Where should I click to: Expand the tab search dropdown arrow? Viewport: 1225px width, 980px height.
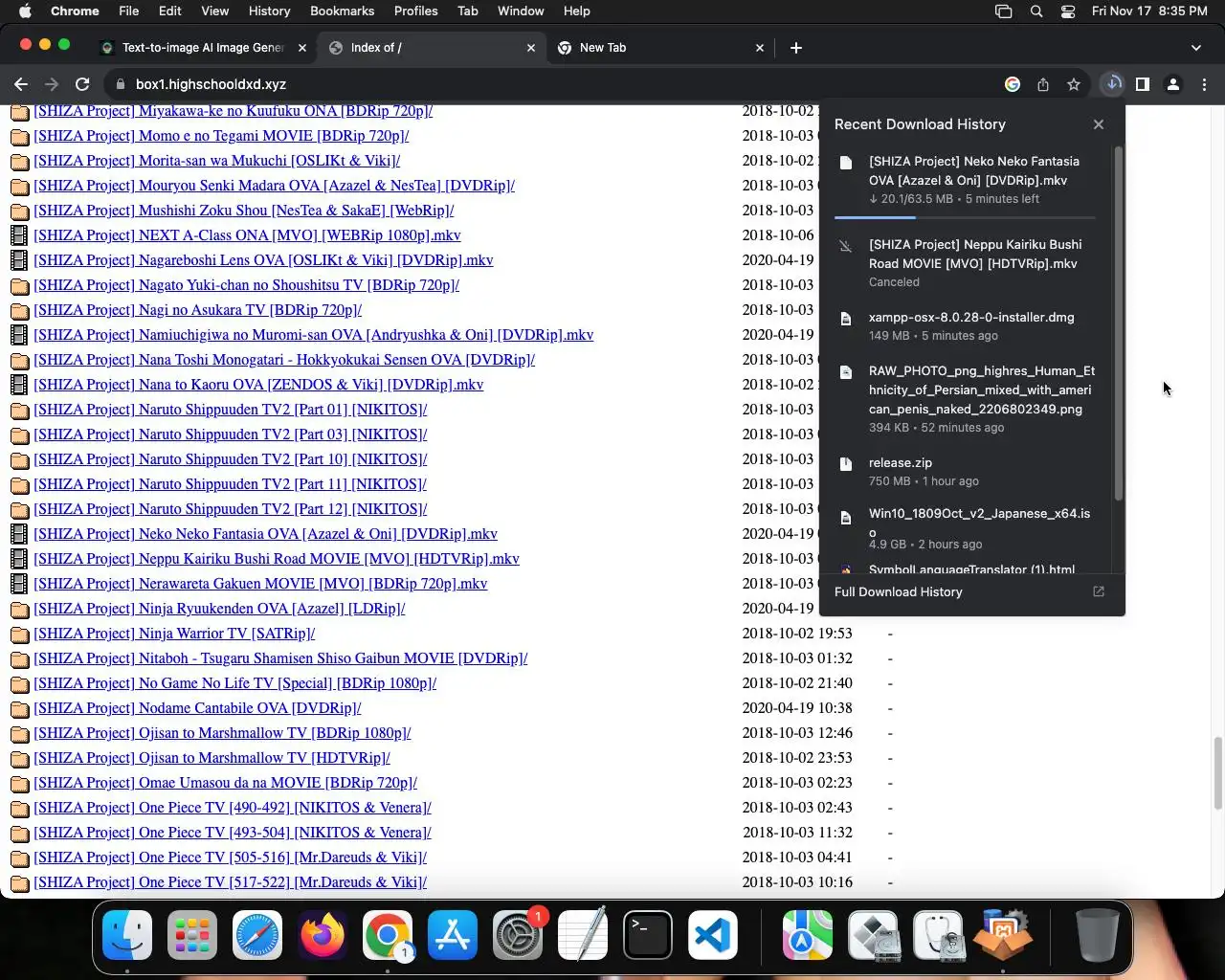click(x=1196, y=47)
